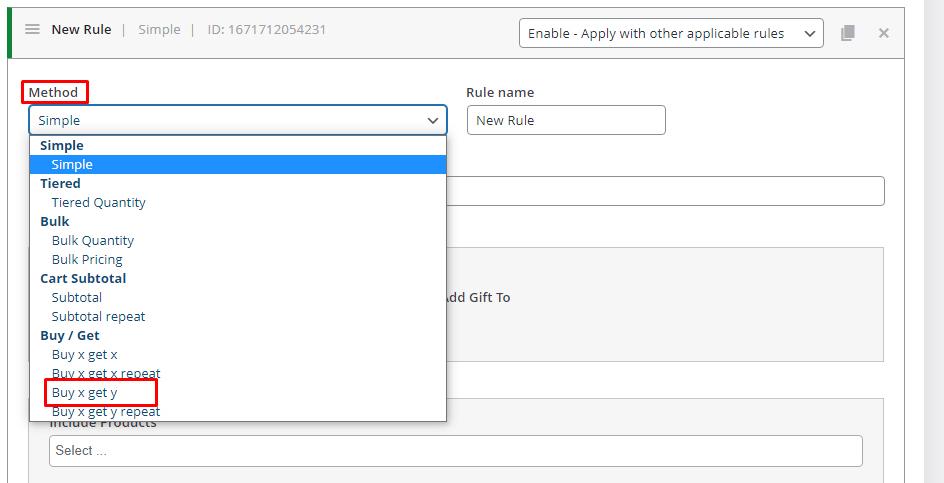Select Bulk Pricing option

click(238, 260)
